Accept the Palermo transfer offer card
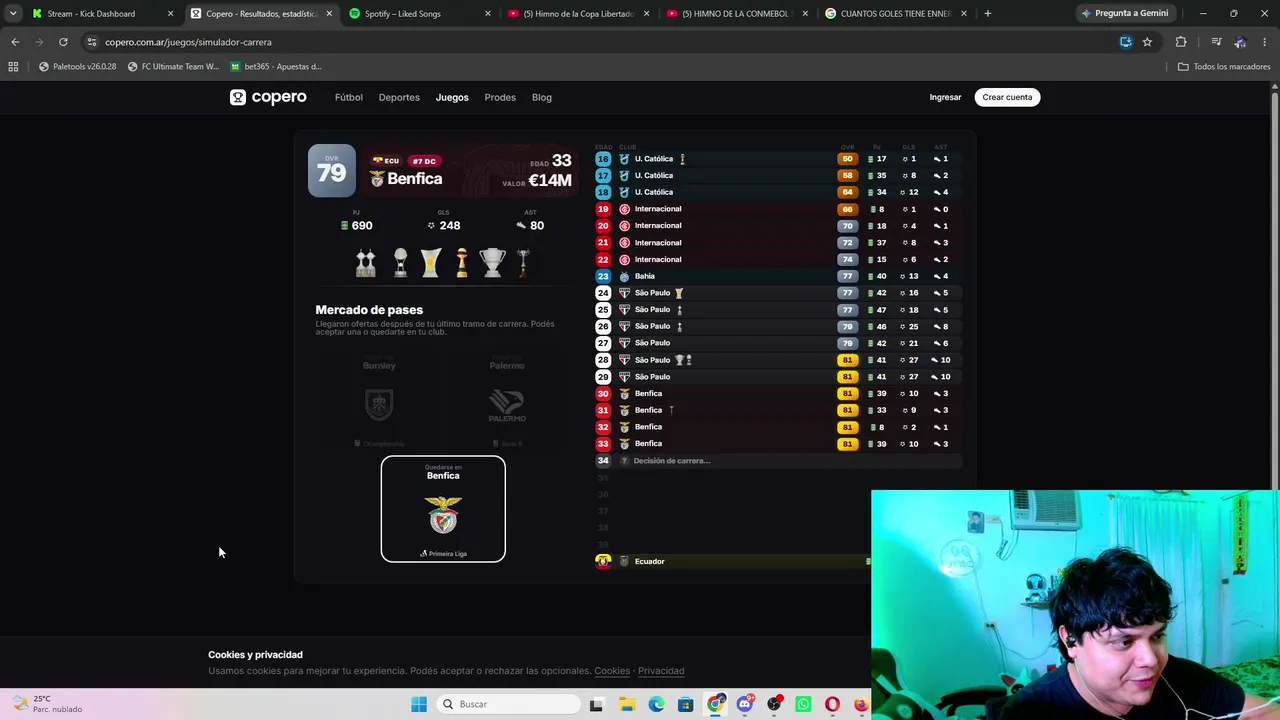This screenshot has height=720, width=1280. [507, 401]
